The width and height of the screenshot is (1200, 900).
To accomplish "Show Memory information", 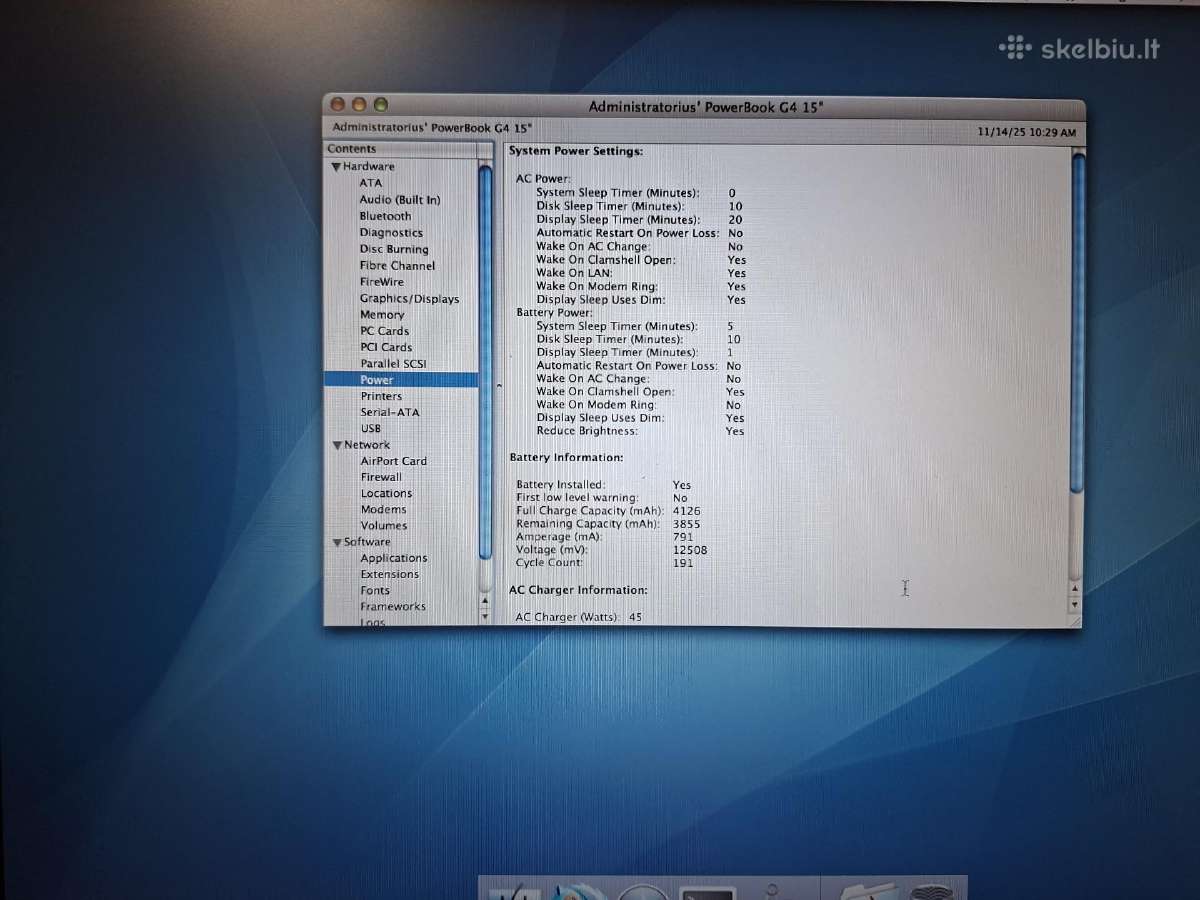I will tap(382, 314).
